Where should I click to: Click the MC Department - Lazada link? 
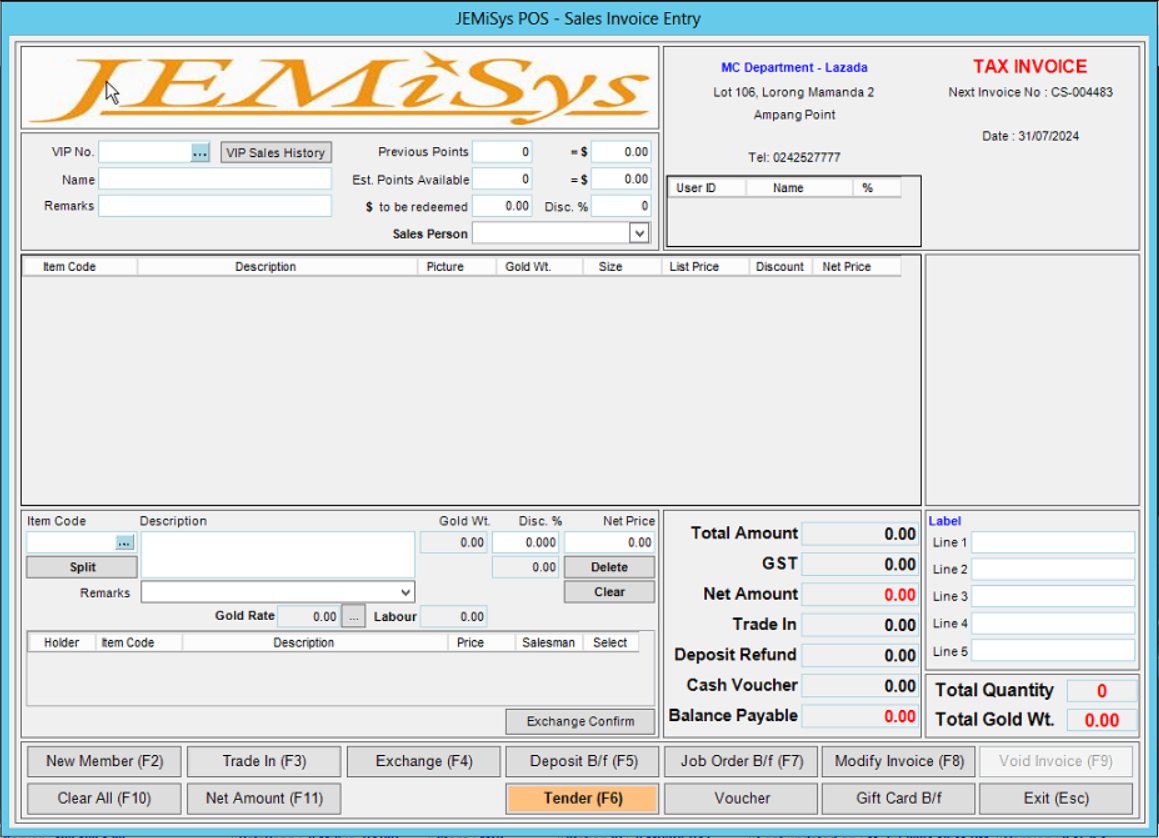pos(794,67)
